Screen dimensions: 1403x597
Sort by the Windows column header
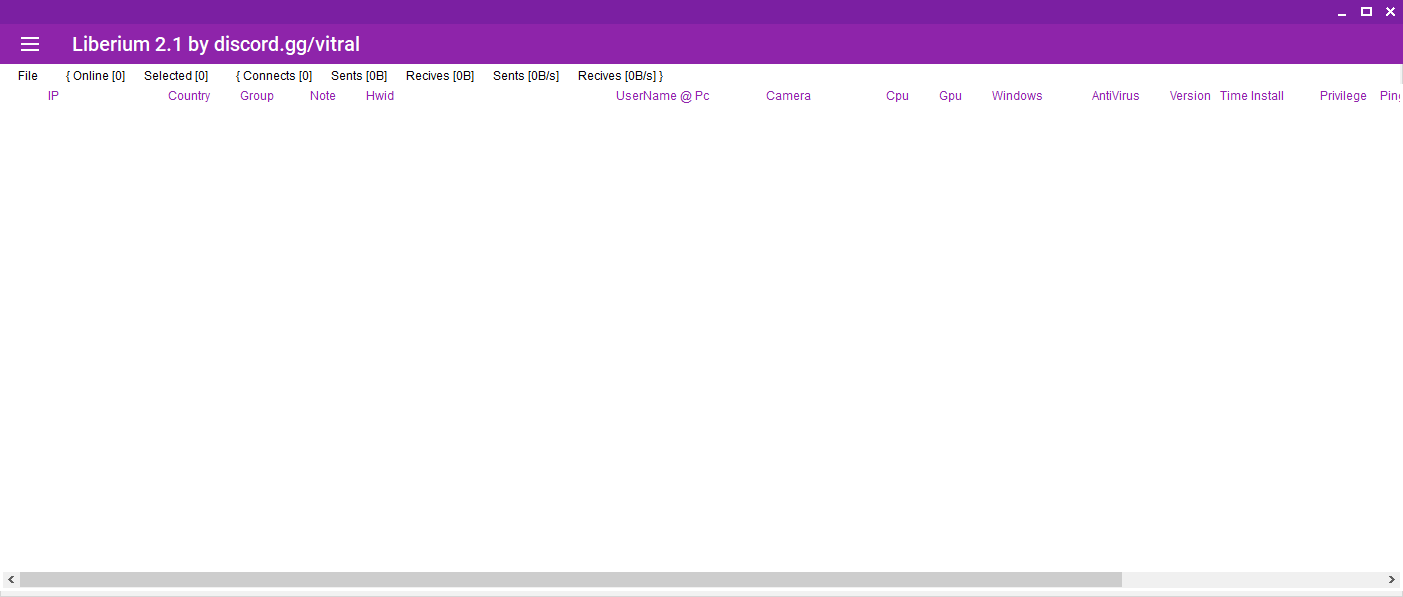pyautogui.click(x=1017, y=96)
